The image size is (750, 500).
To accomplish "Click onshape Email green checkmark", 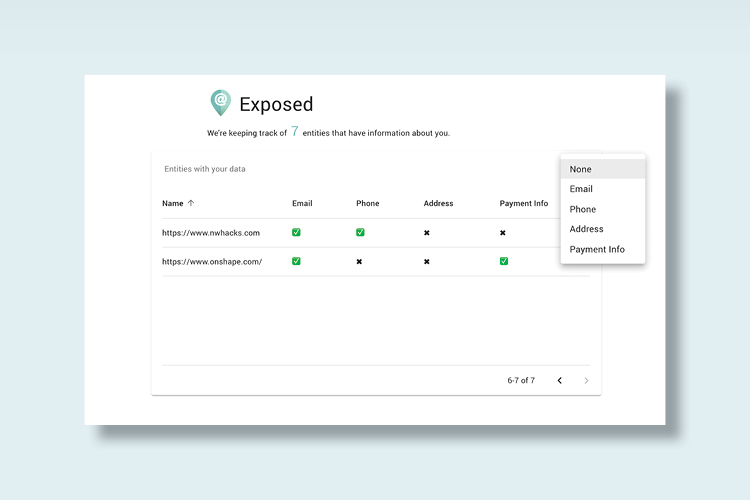I will [x=296, y=261].
